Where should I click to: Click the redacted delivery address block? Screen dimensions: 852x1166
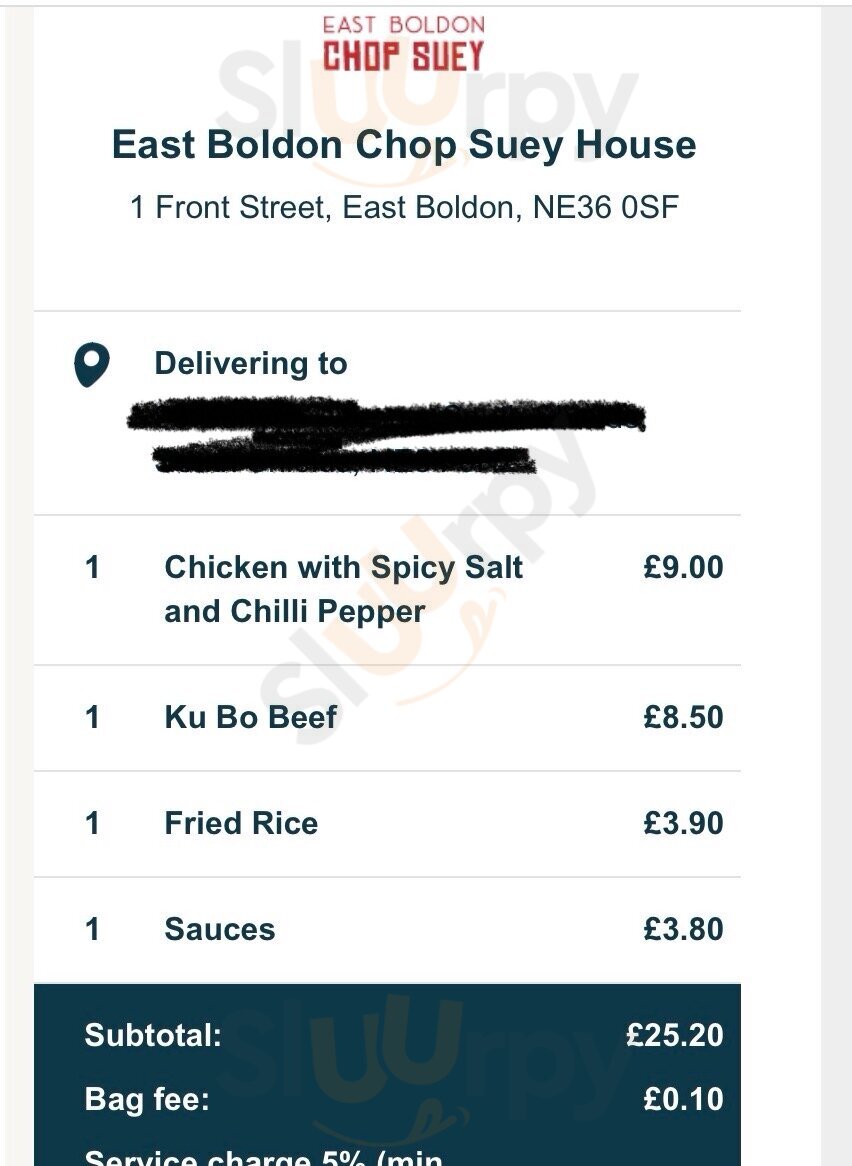[x=386, y=436]
